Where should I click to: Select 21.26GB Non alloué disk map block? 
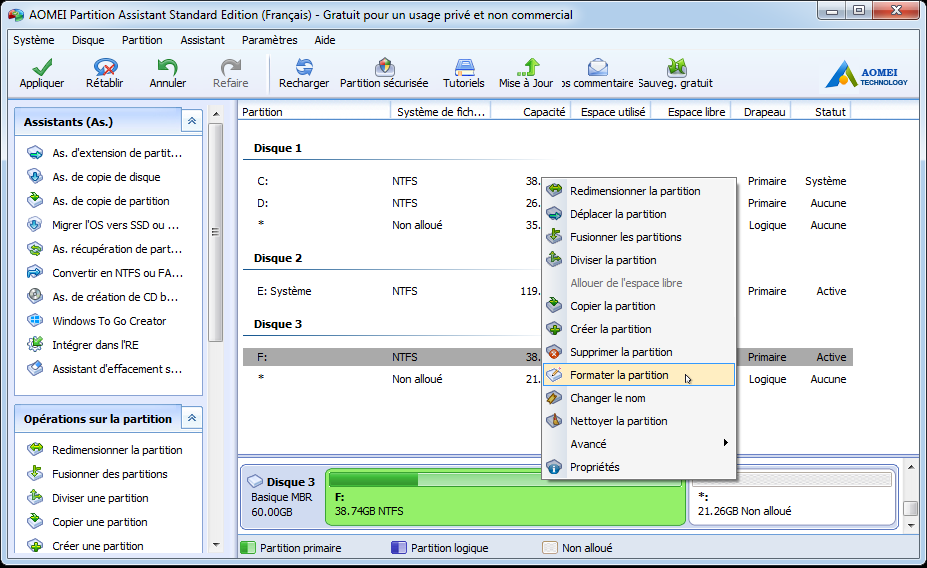coord(792,497)
